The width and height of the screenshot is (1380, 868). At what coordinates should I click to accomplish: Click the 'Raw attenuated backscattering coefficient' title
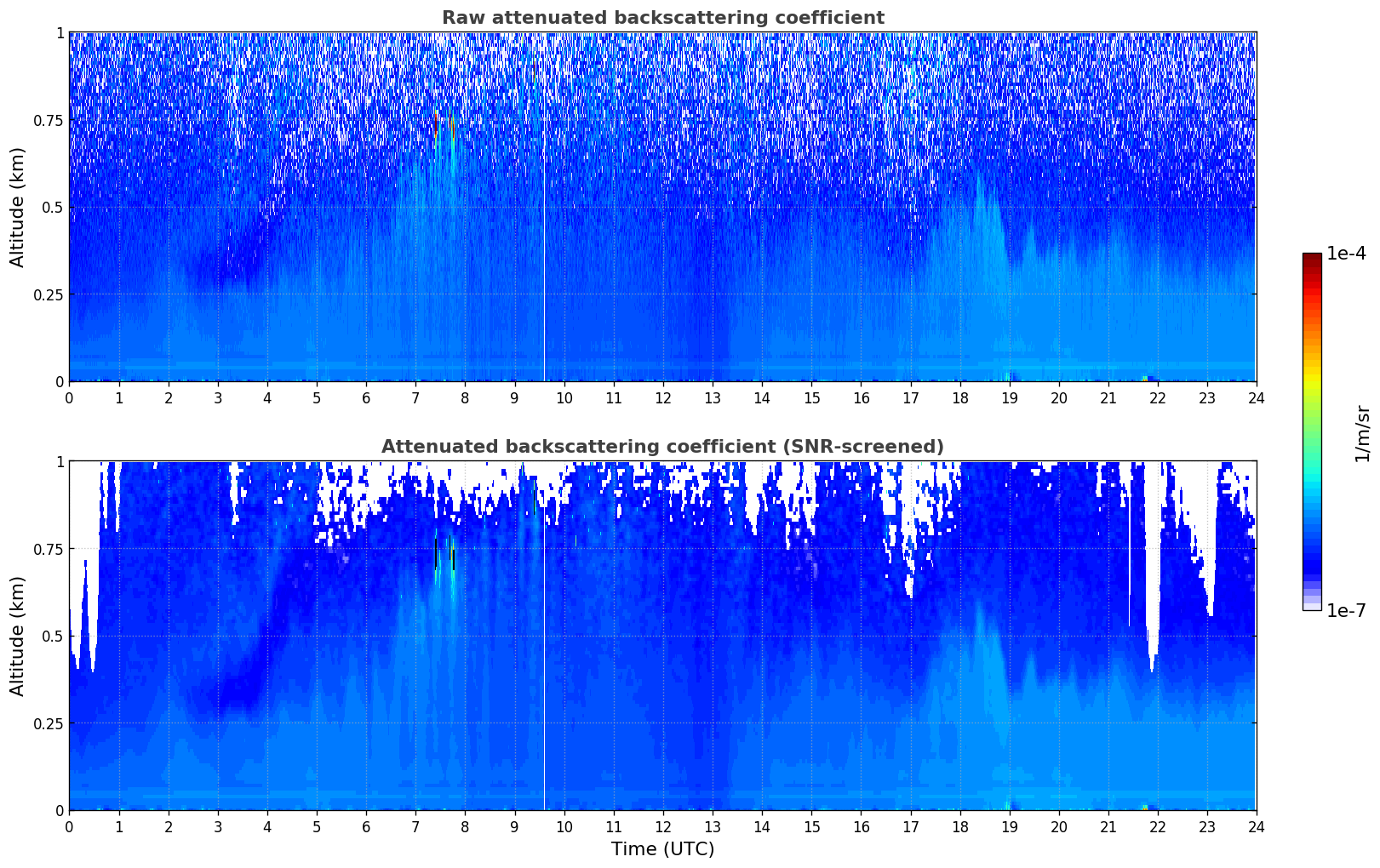pyautogui.click(x=662, y=18)
